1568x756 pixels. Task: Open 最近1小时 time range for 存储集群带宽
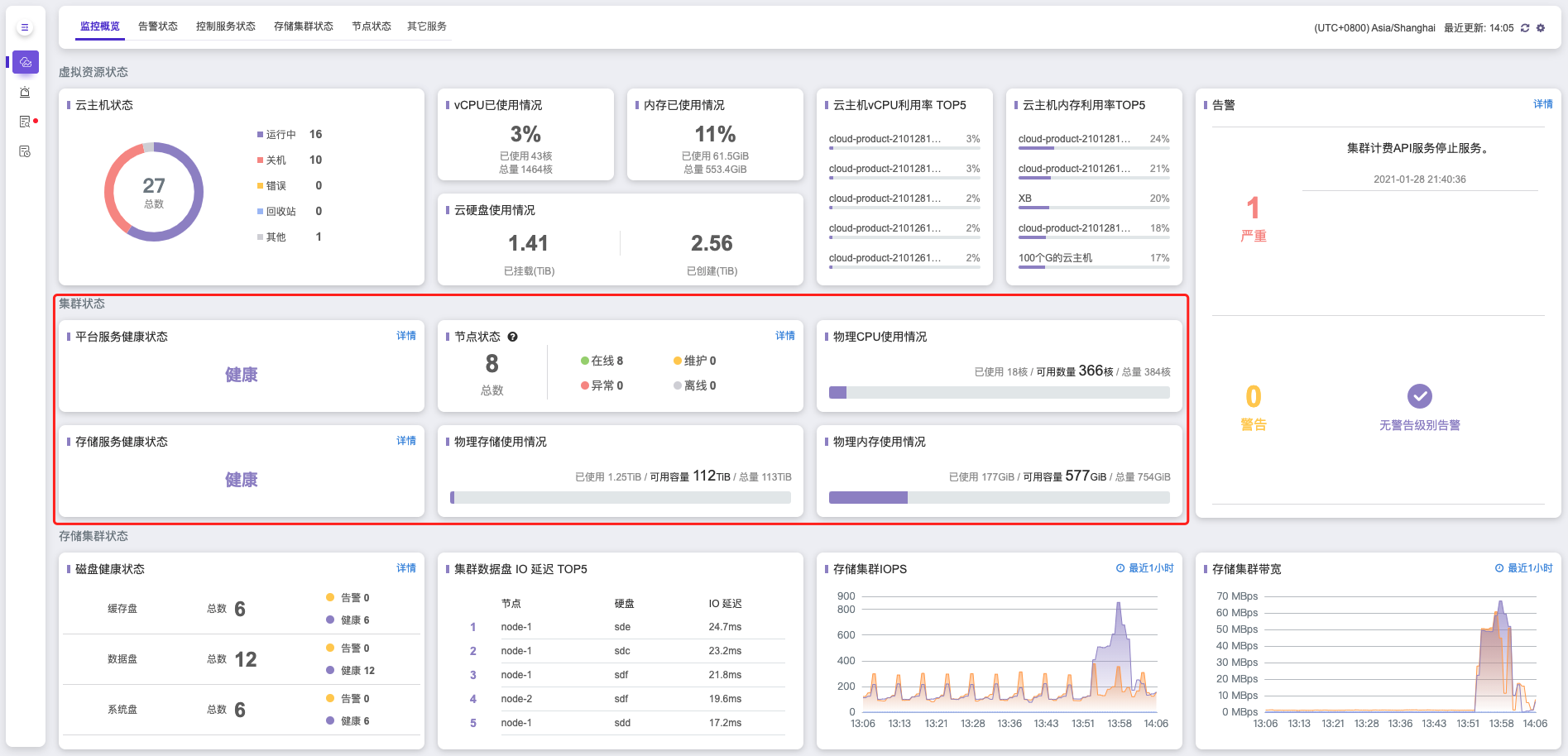[1523, 568]
